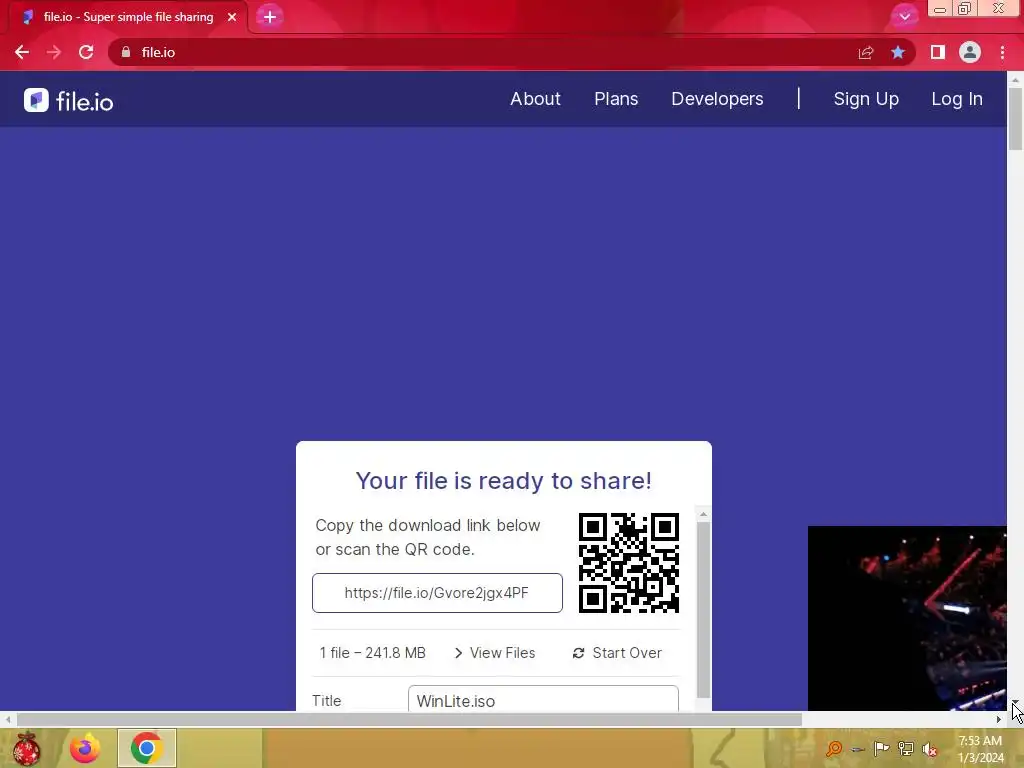Click the download link field to copy
The width and height of the screenshot is (1024, 768).
(x=437, y=593)
